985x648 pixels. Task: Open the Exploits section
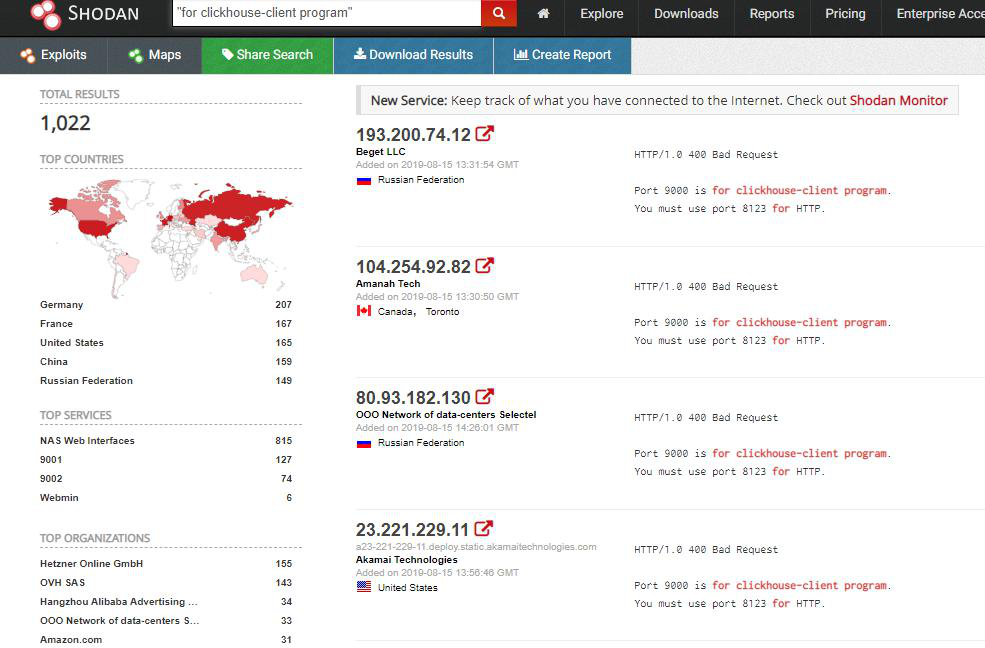(53, 55)
